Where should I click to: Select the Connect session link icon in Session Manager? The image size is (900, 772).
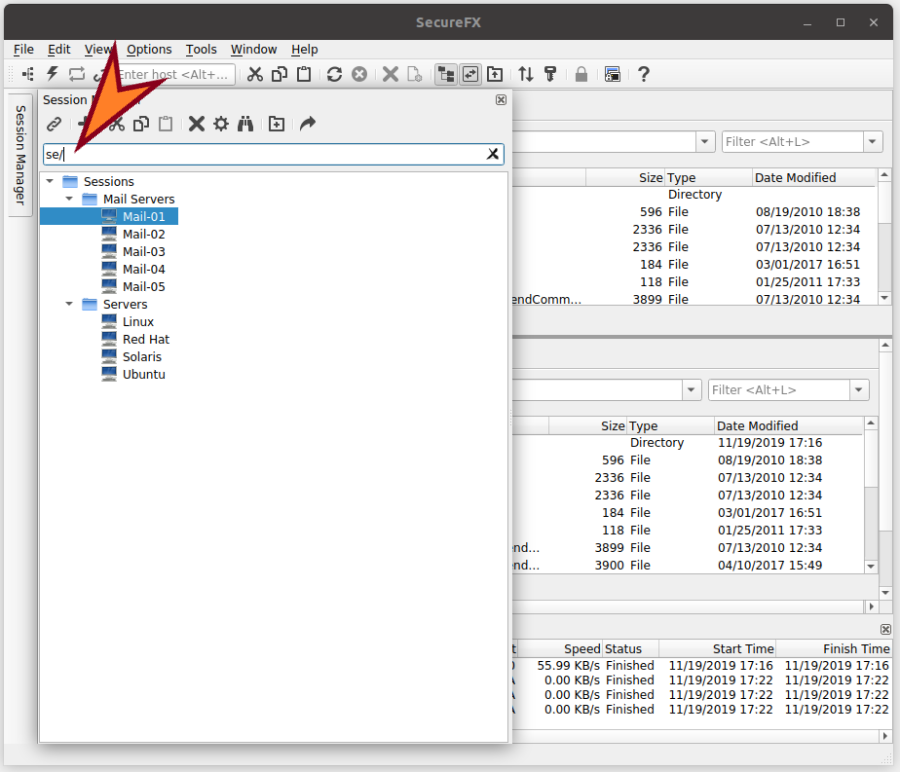[x=53, y=123]
